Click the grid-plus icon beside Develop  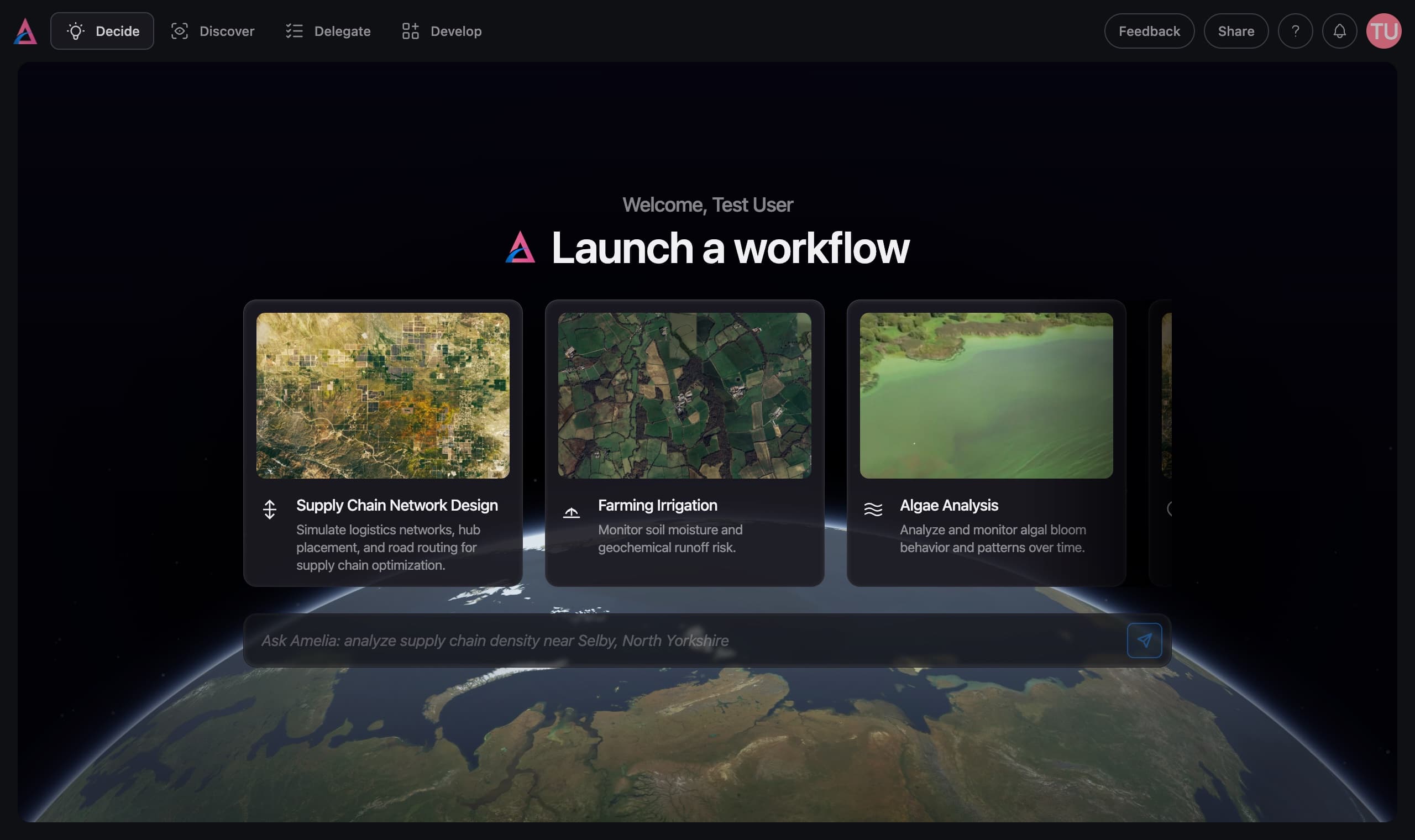tap(410, 31)
